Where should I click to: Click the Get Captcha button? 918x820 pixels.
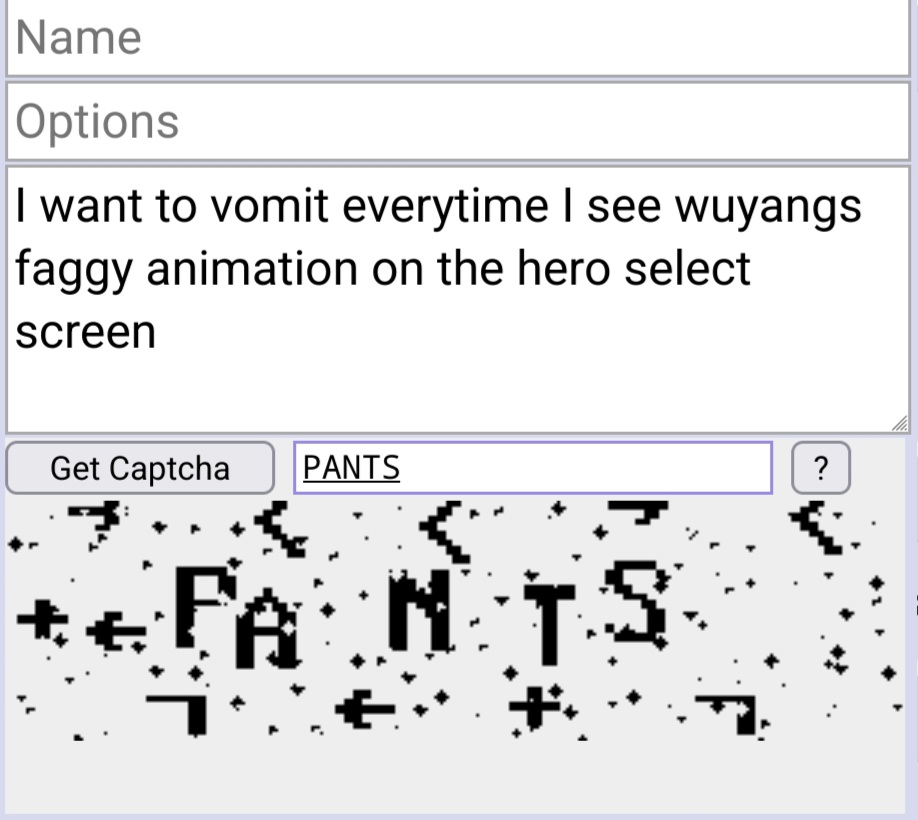click(x=140, y=468)
